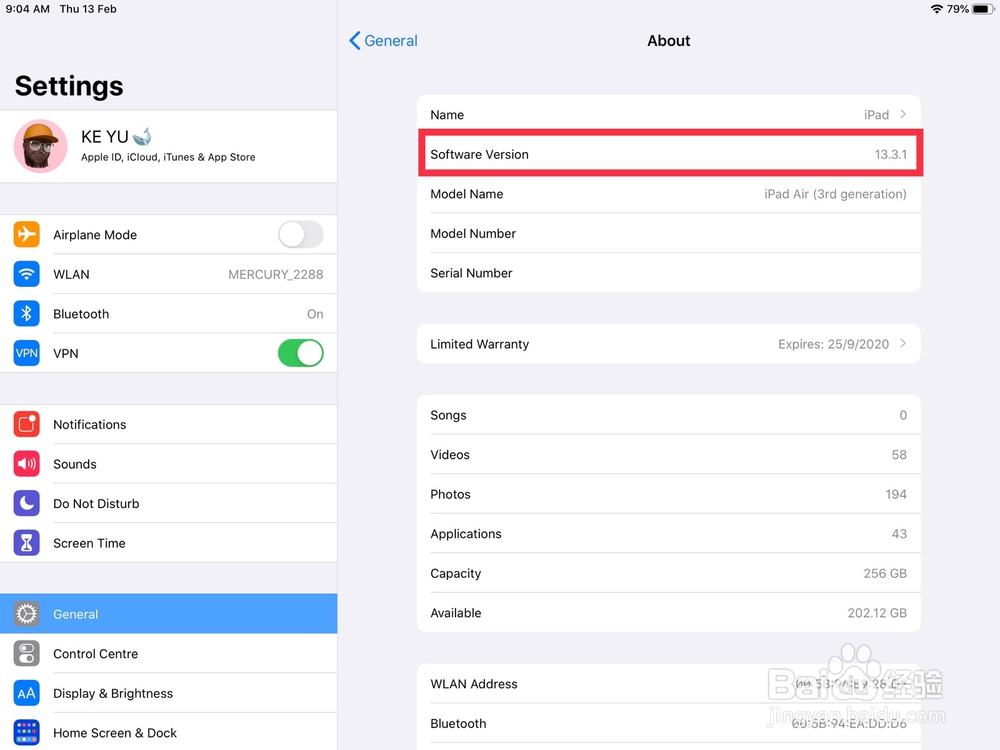Image resolution: width=1000 pixels, height=750 pixels.
Task: Tap the Available storage row
Action: coord(669,612)
